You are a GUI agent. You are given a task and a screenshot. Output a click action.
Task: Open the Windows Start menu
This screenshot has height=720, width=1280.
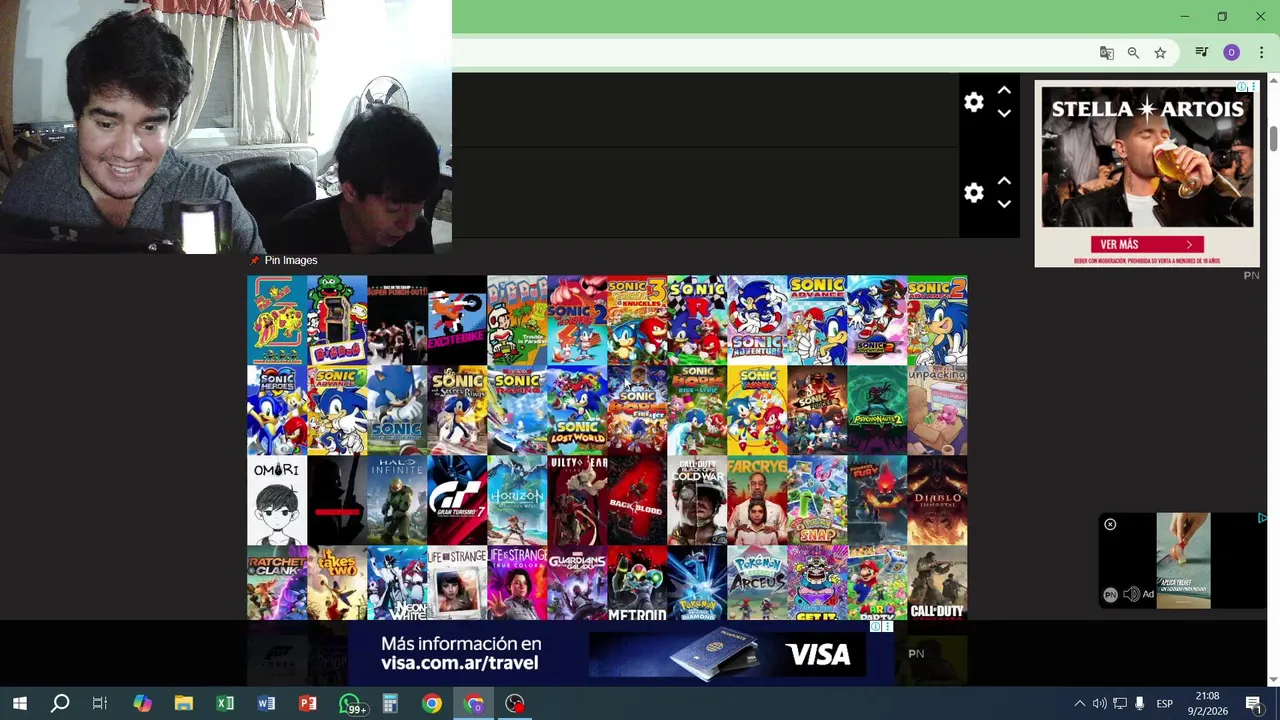pos(19,704)
